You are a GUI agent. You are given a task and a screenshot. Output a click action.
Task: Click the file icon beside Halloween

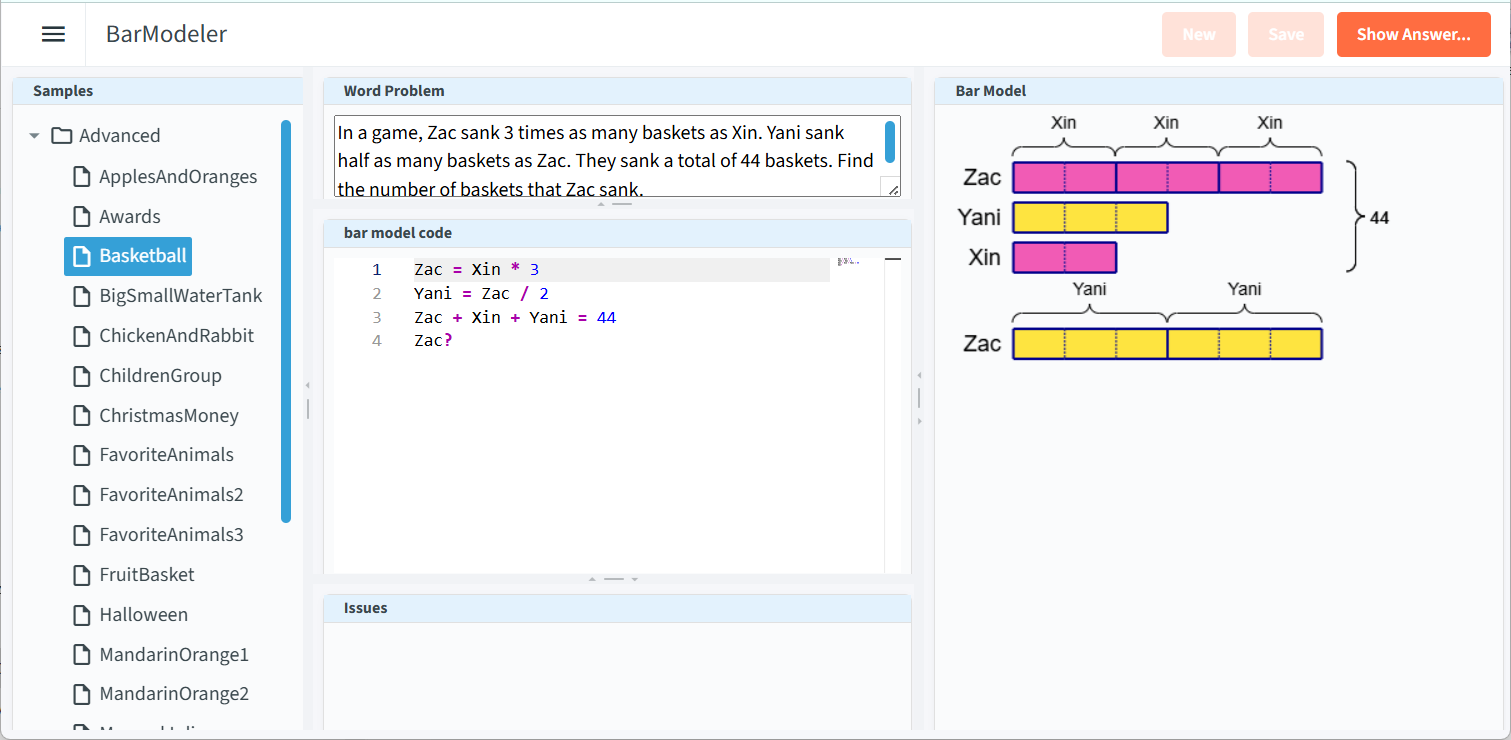coord(82,615)
